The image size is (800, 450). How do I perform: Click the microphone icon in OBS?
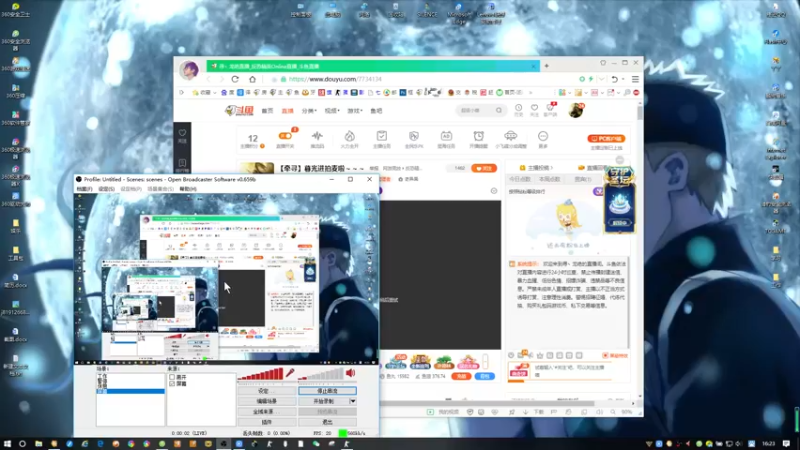click(x=290, y=373)
